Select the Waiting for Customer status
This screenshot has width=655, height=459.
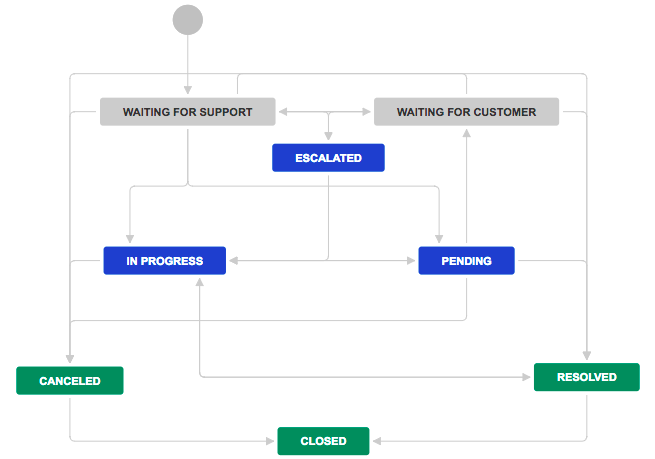(466, 112)
